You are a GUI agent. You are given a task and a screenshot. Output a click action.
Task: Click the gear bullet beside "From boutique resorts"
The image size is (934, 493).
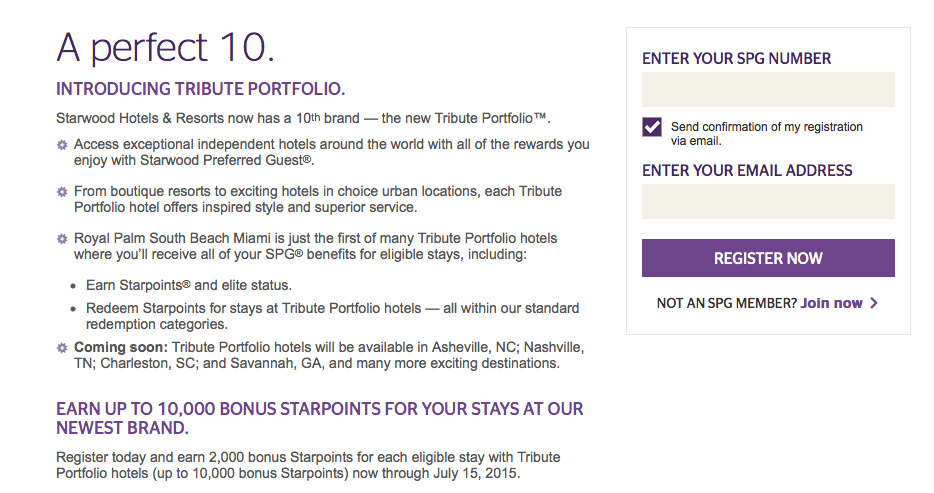tap(62, 192)
